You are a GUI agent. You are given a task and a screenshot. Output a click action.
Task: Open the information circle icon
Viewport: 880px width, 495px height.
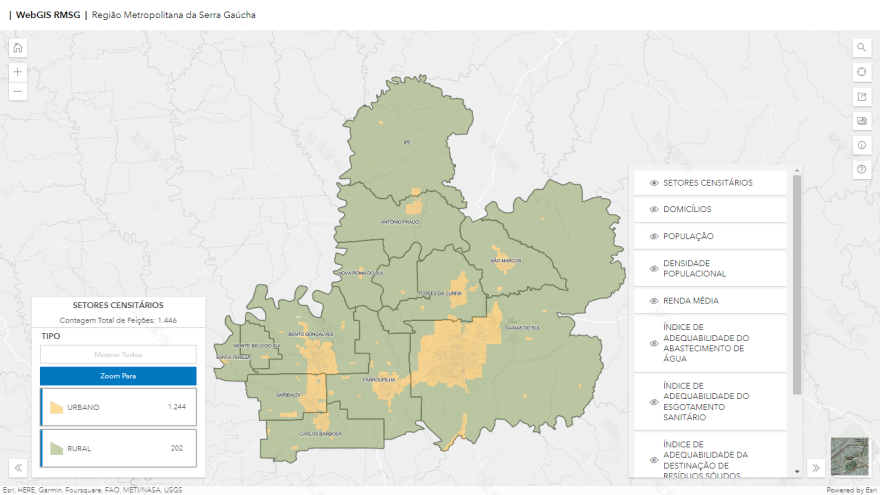pyautogui.click(x=862, y=145)
